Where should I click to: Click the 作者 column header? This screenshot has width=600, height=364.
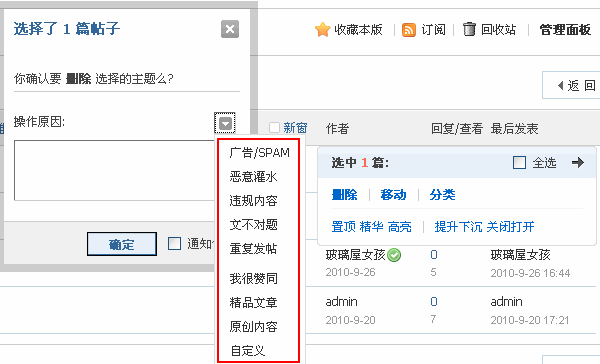[338, 129]
